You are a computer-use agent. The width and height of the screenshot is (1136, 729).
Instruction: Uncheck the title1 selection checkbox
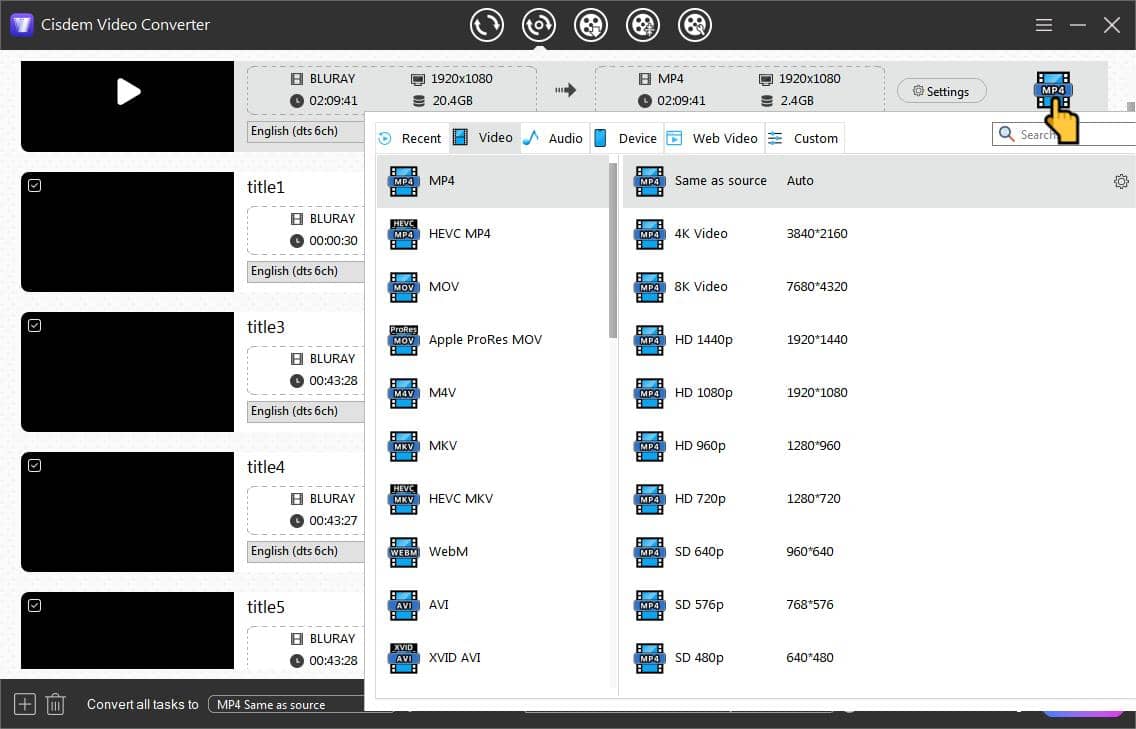(x=36, y=184)
